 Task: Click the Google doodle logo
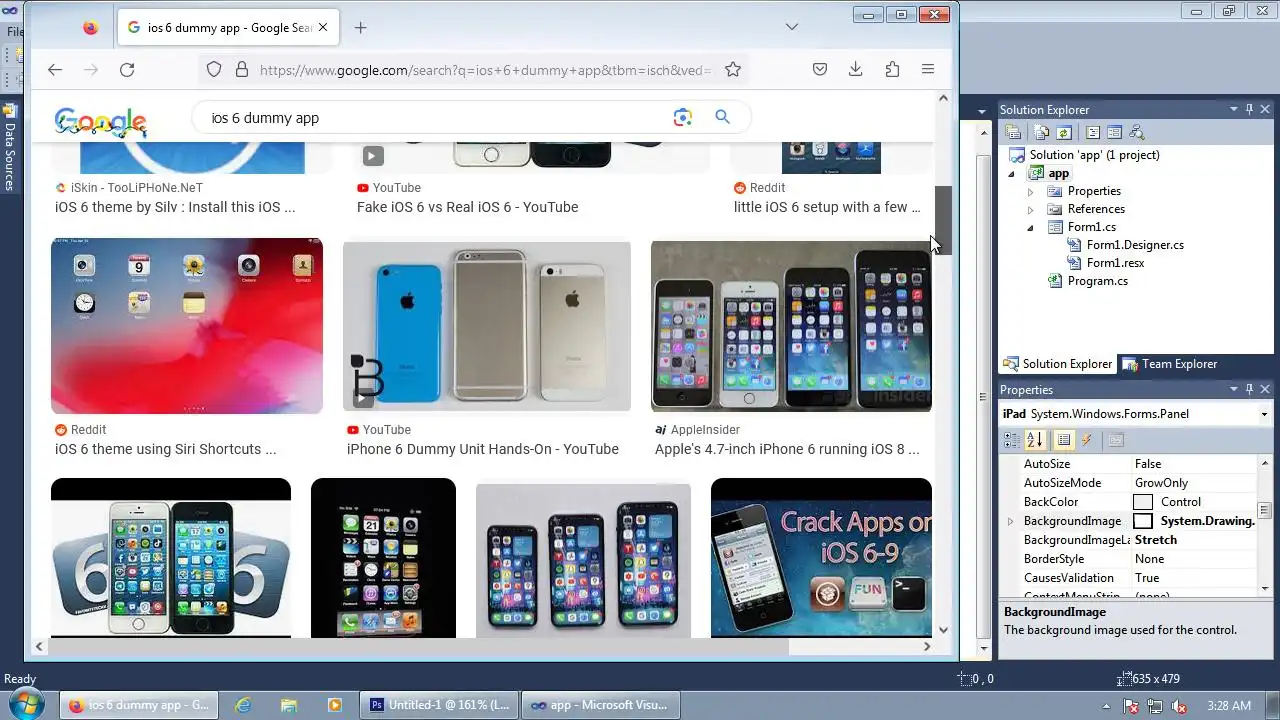[x=101, y=120]
